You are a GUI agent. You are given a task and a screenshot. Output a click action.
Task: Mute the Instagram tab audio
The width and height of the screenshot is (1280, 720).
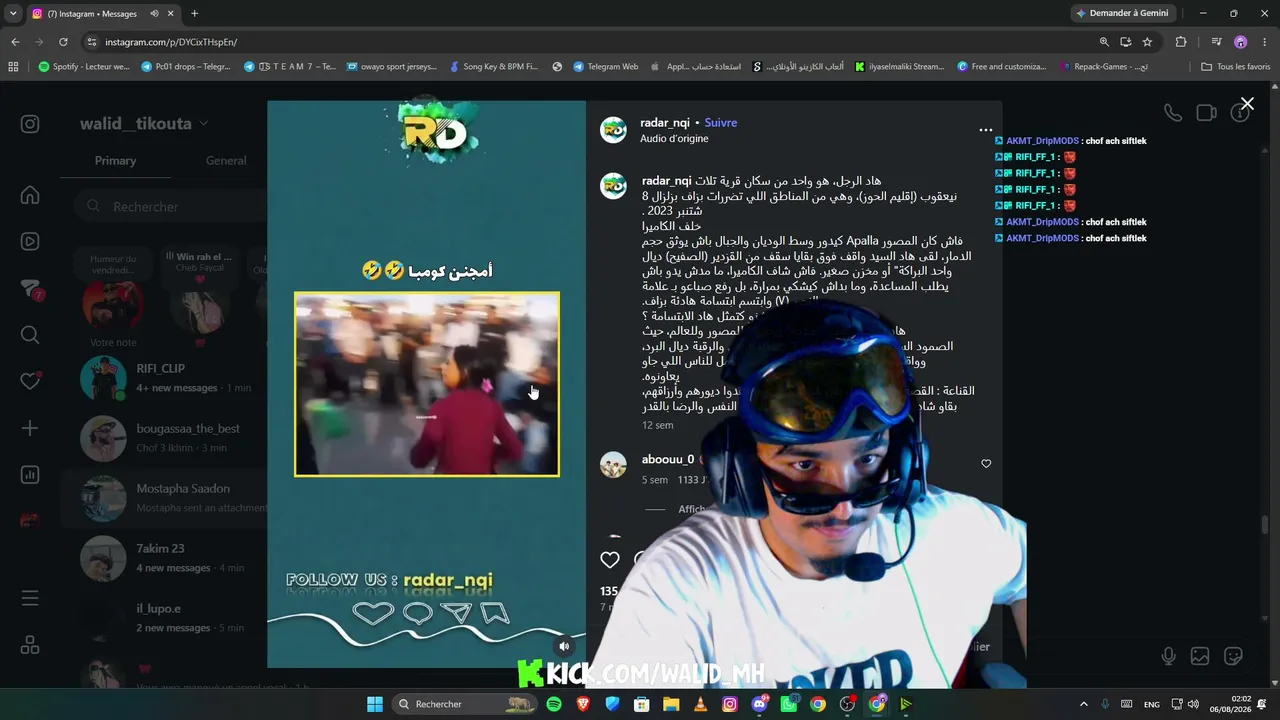click(154, 14)
